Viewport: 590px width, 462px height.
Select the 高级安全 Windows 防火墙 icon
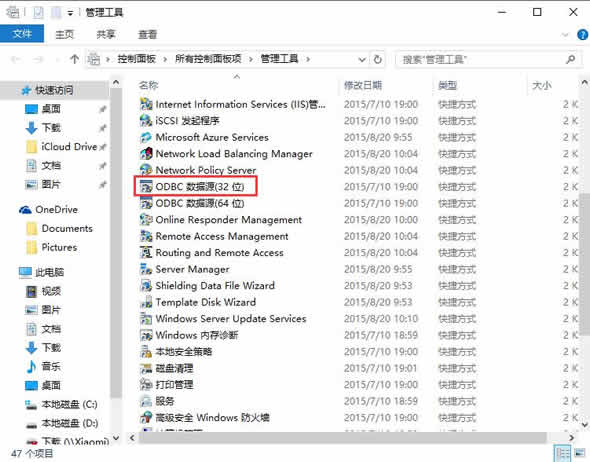pyautogui.click(x=146, y=417)
